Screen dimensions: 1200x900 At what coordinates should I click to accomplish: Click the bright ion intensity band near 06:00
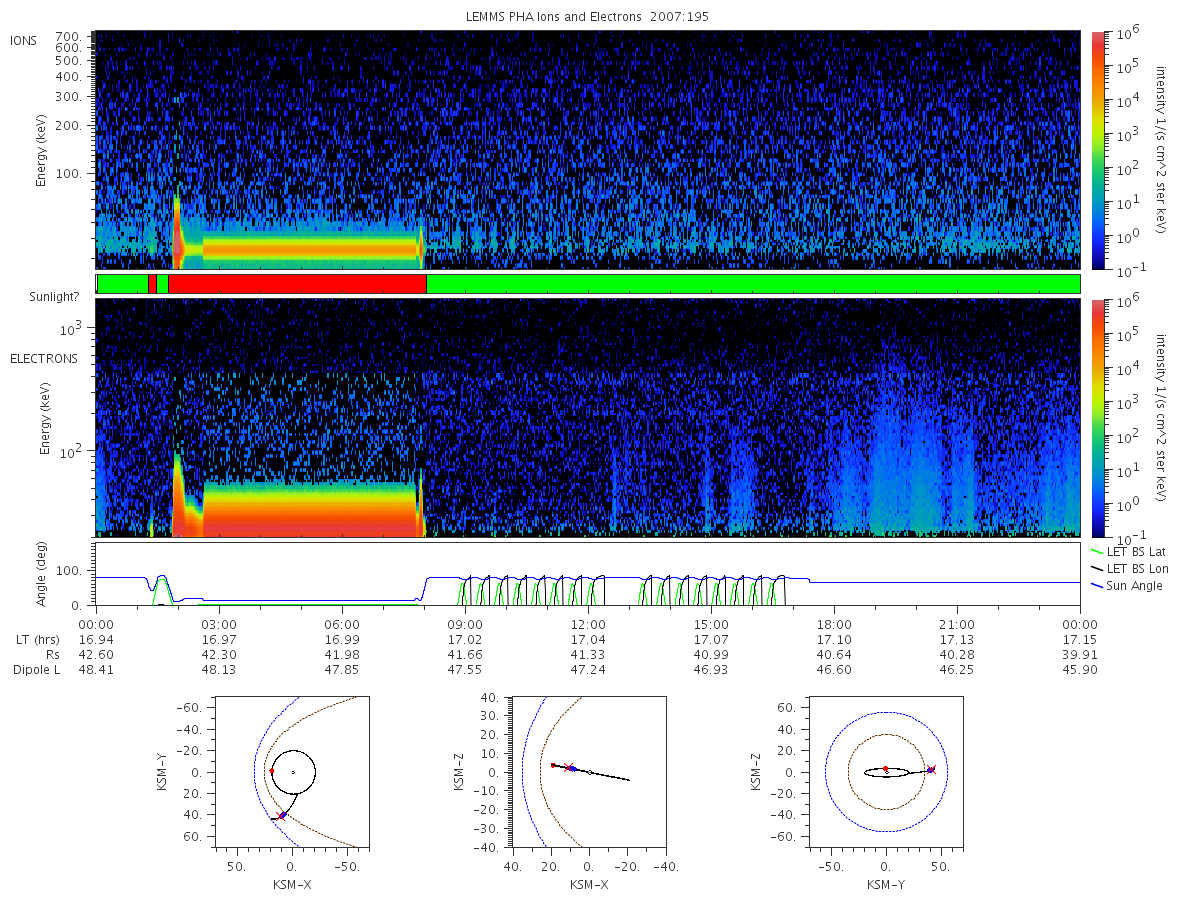click(x=311, y=244)
